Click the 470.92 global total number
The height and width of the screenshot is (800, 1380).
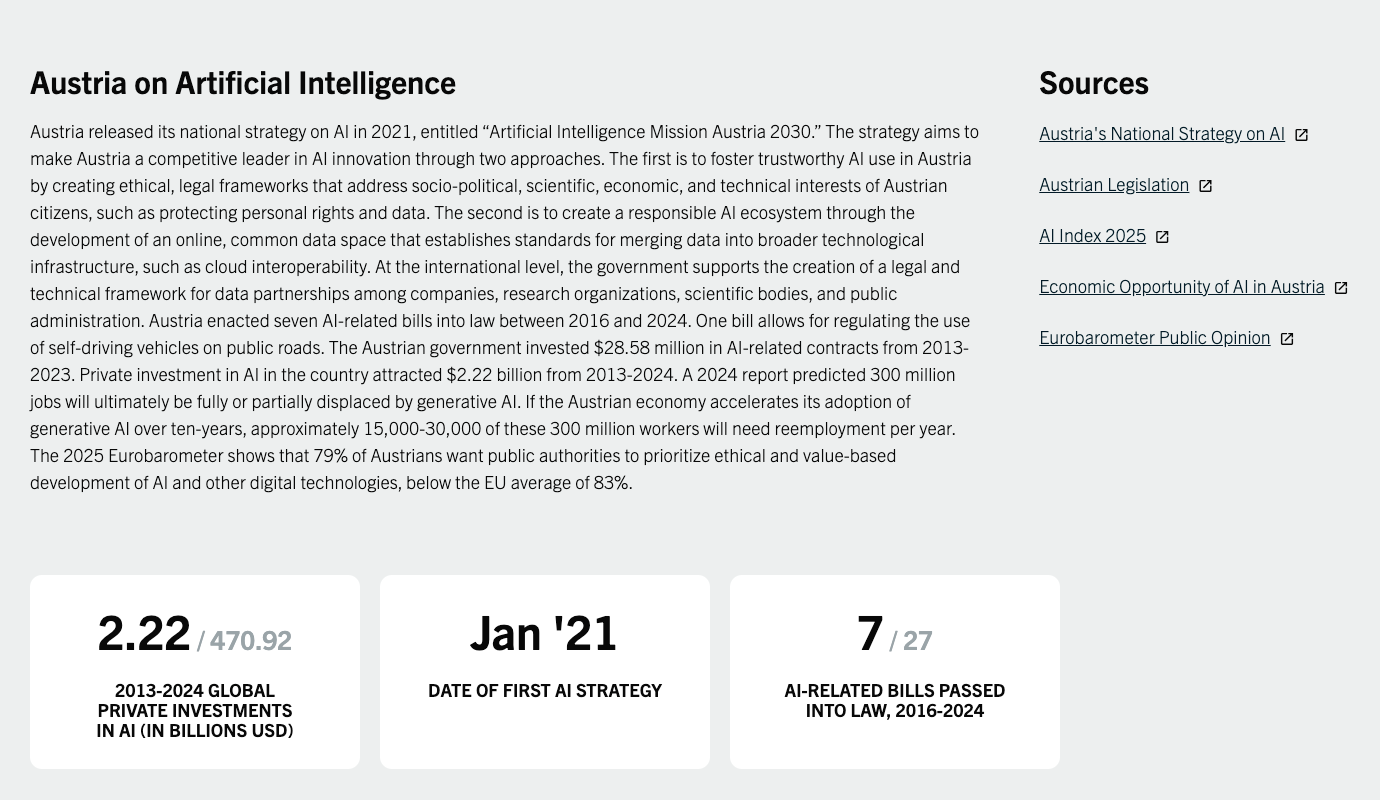pos(250,640)
